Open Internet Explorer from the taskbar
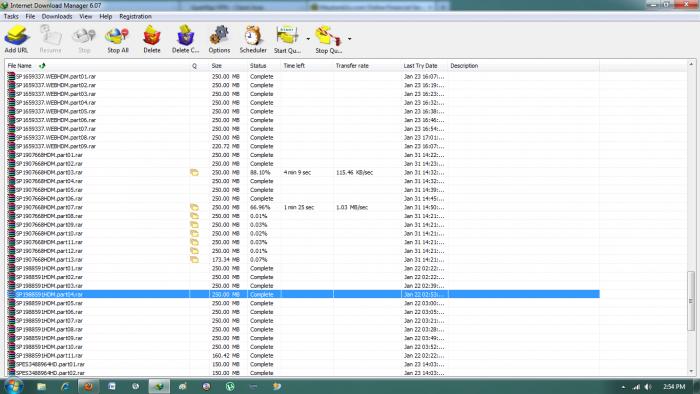This screenshot has height=394, width=700. [x=65, y=386]
